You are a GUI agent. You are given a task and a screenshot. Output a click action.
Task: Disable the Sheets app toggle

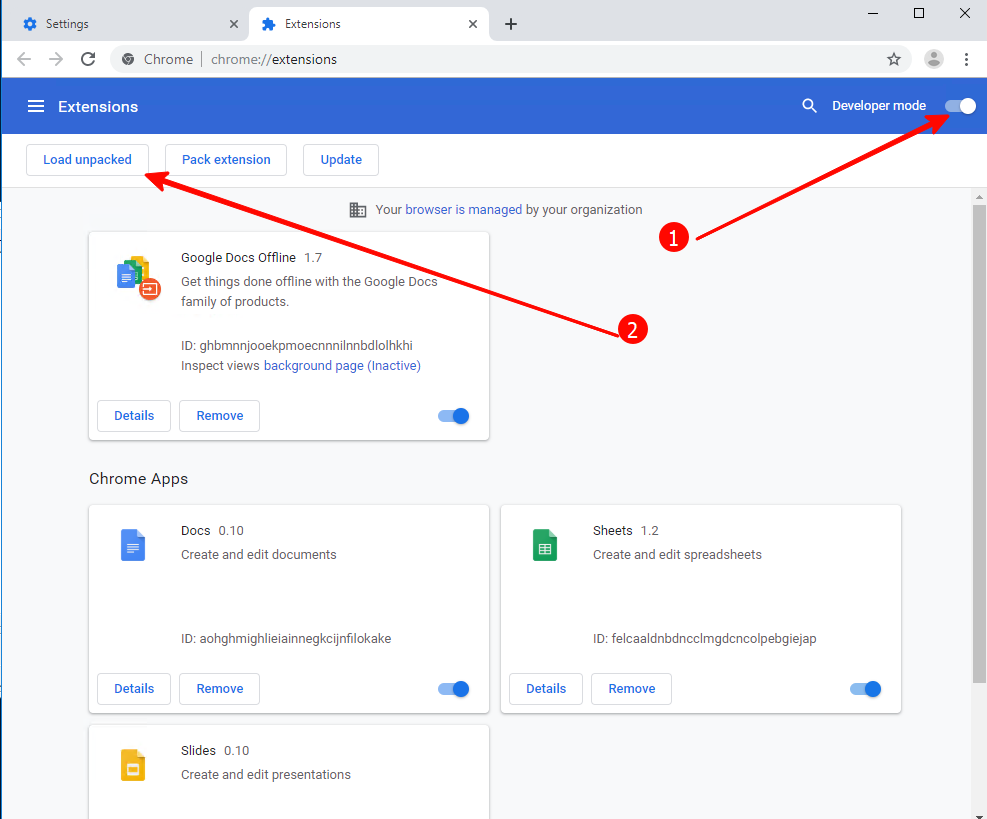(866, 689)
